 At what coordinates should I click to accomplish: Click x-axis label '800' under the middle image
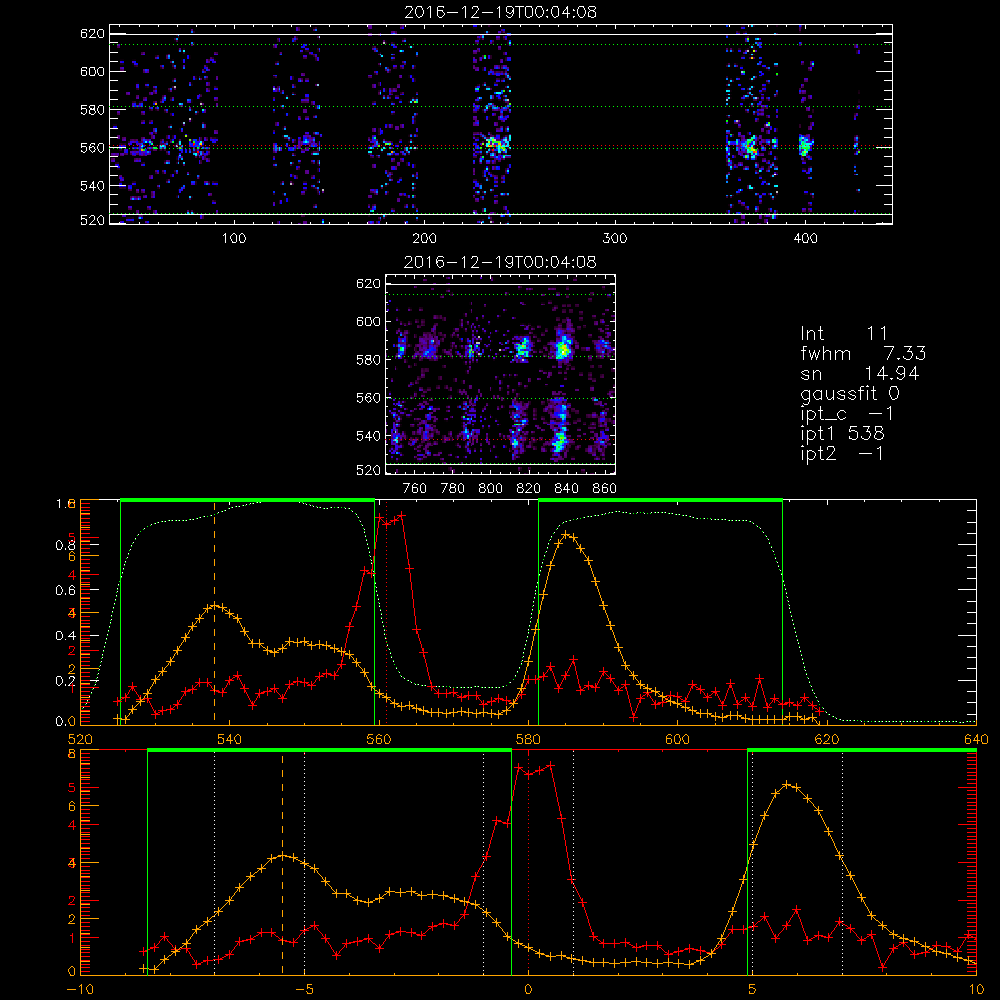point(490,489)
